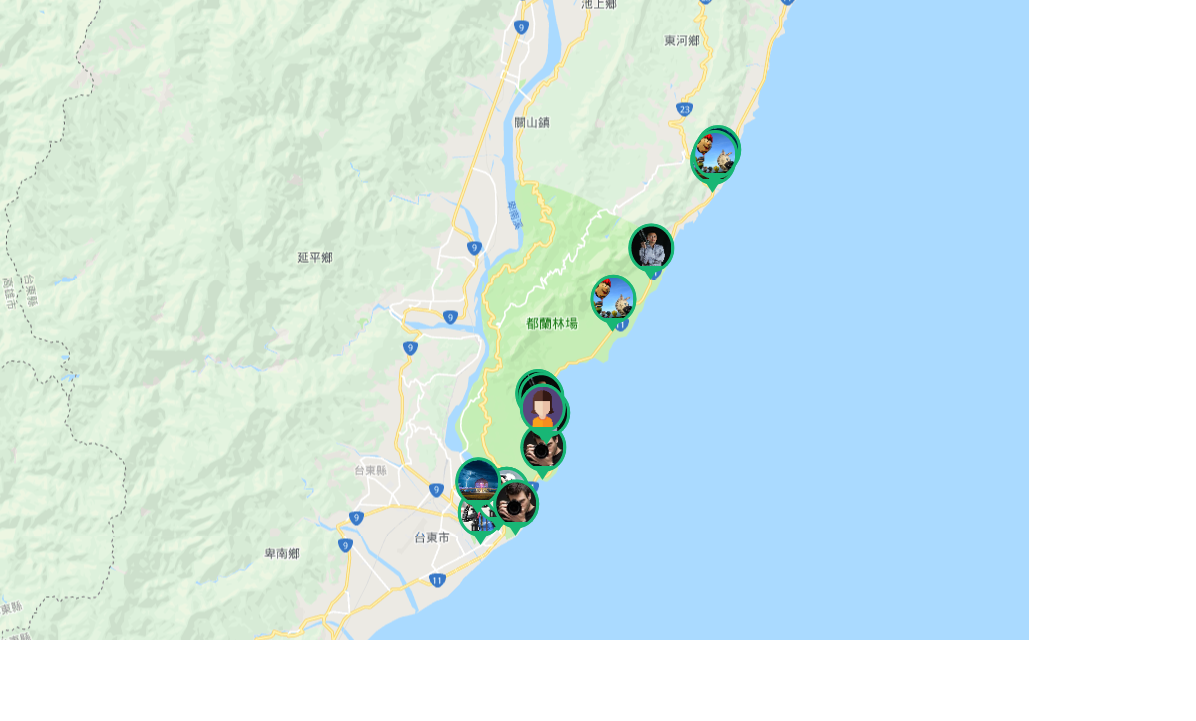1196x721 pixels.
Task: Select the 東河鄉 township label
Action: point(681,40)
